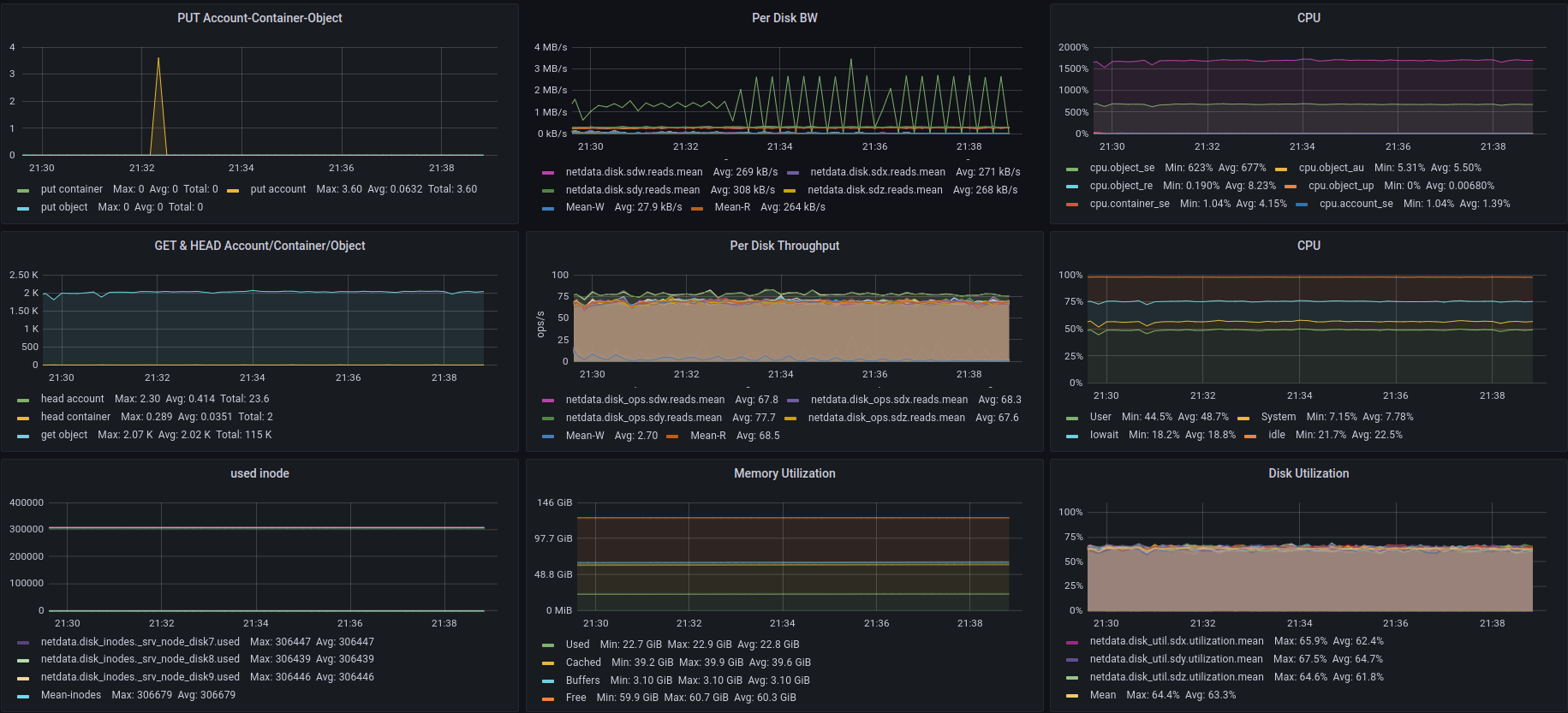Screen dimensions: 1568x713
Task: Toggle the get object series in legend
Action: [64, 435]
